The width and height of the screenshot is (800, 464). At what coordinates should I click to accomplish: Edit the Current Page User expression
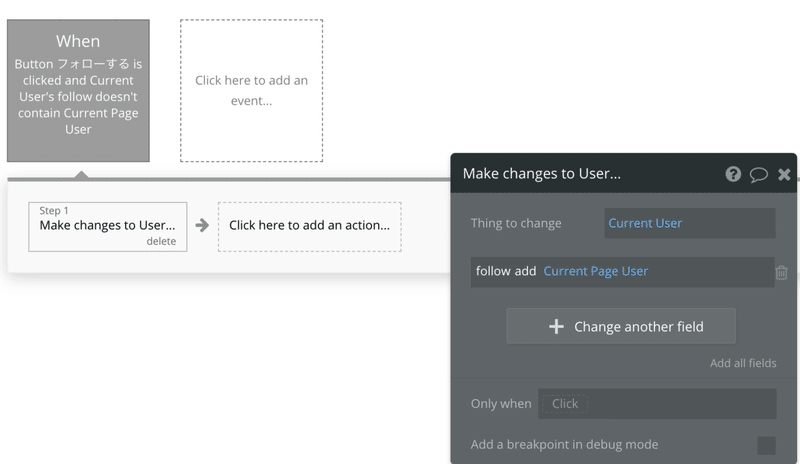click(x=595, y=271)
